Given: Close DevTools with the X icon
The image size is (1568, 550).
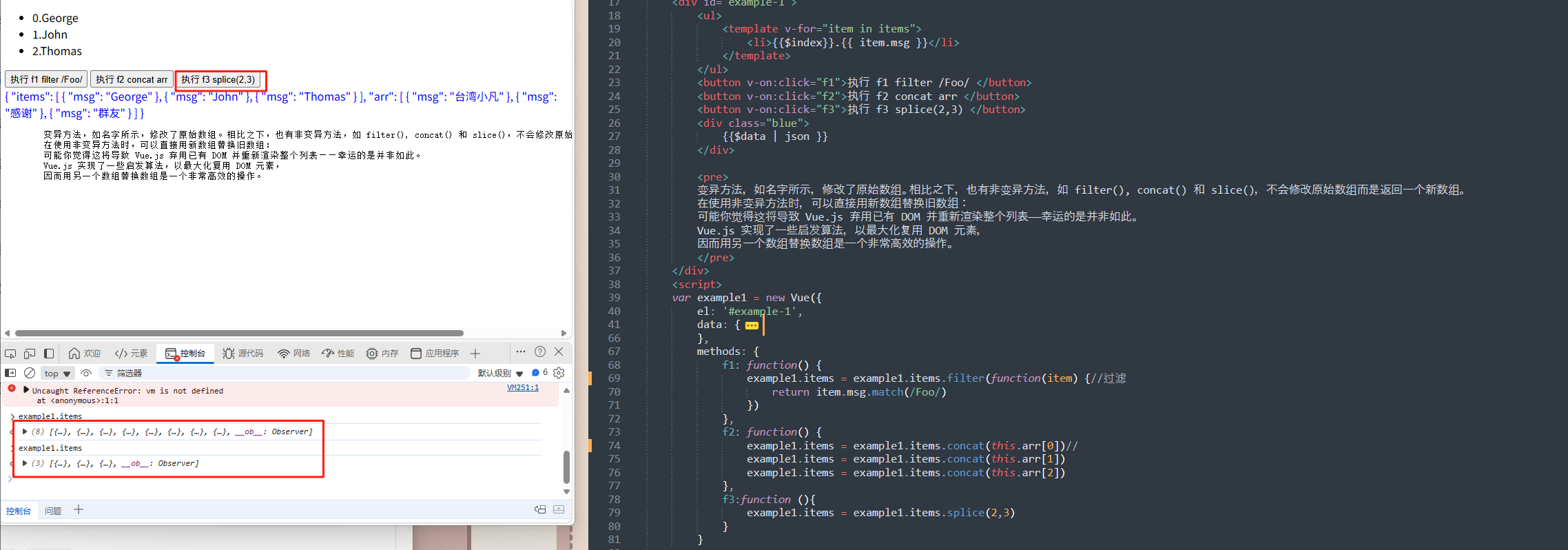Looking at the screenshot, I should [559, 352].
